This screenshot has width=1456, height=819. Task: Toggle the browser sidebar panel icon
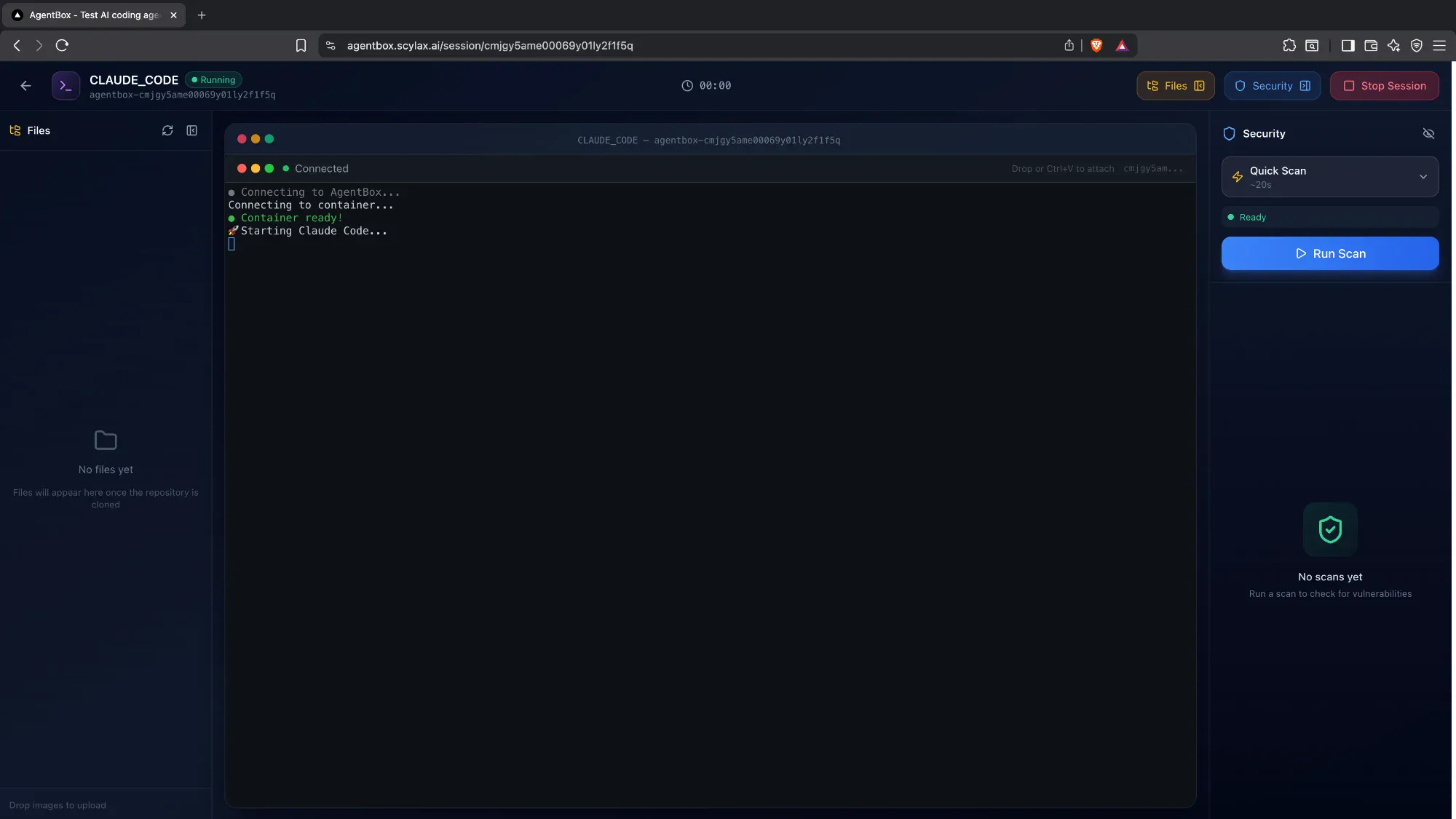(x=1348, y=45)
